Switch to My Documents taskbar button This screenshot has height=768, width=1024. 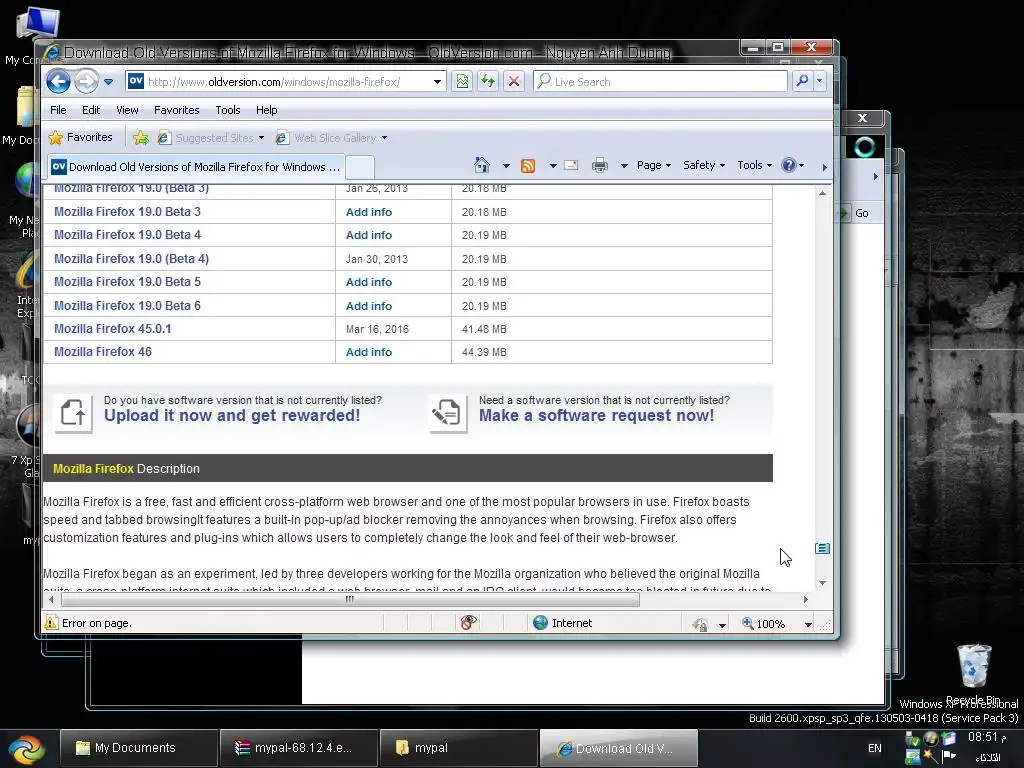pyautogui.click(x=138, y=748)
